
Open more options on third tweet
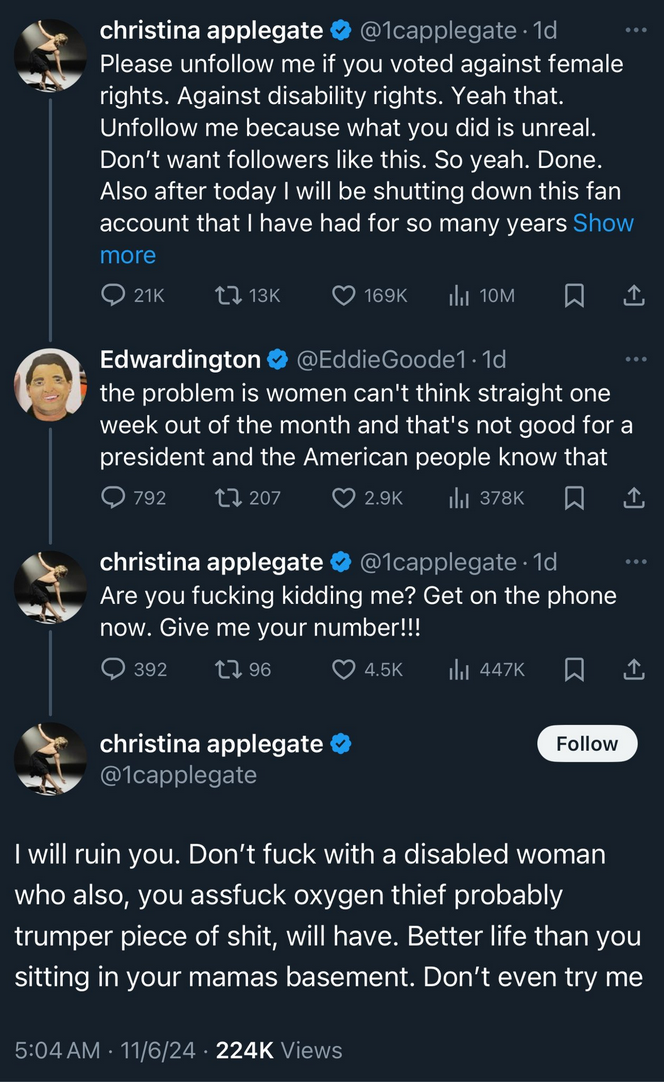[x=636, y=562]
